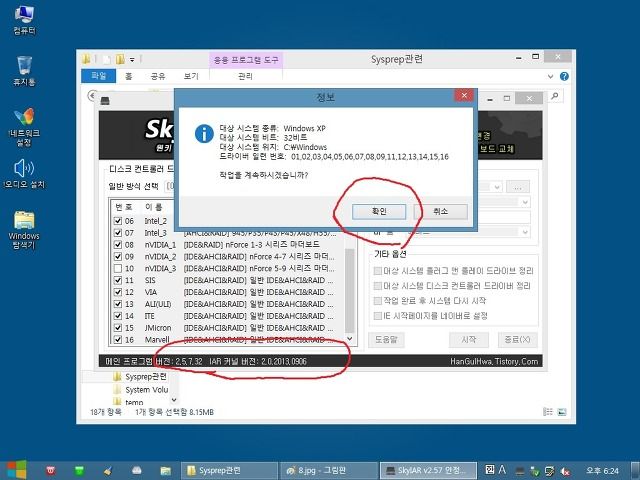
Task: Click the folder tree scroll-down arrow
Action: pos(174,400)
